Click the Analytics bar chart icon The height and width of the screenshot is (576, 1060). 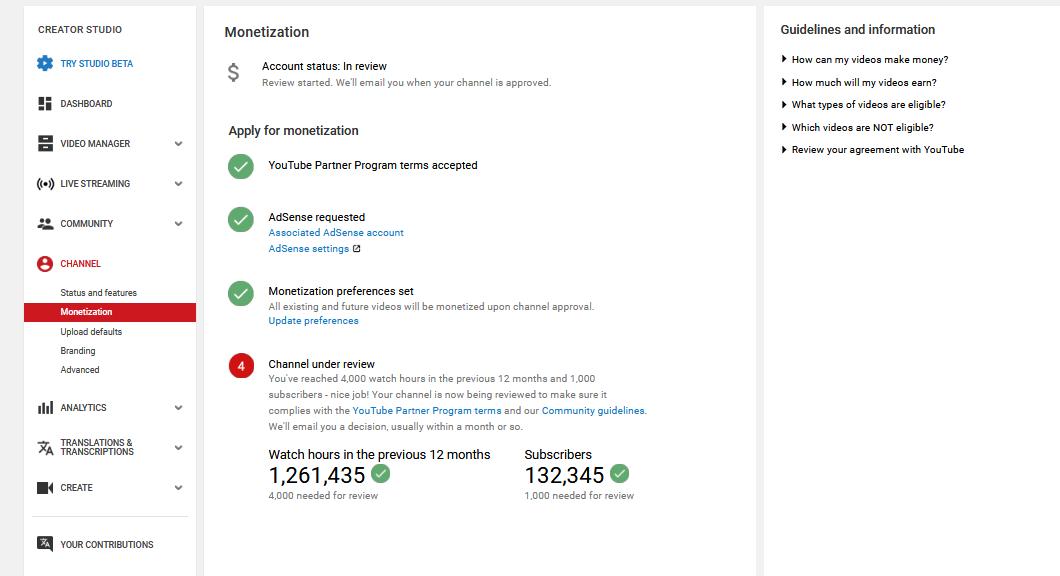tap(45, 408)
